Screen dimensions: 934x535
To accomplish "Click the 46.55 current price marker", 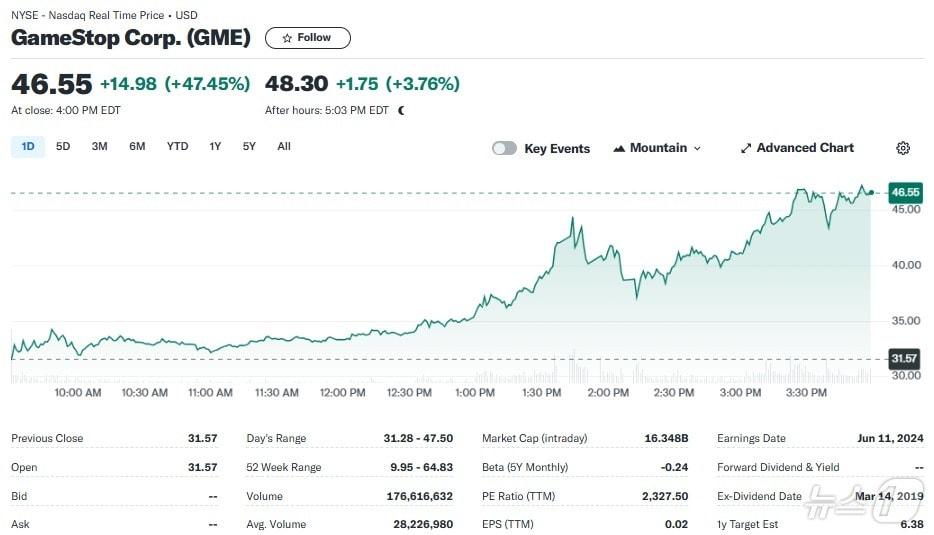I will click(x=904, y=192).
